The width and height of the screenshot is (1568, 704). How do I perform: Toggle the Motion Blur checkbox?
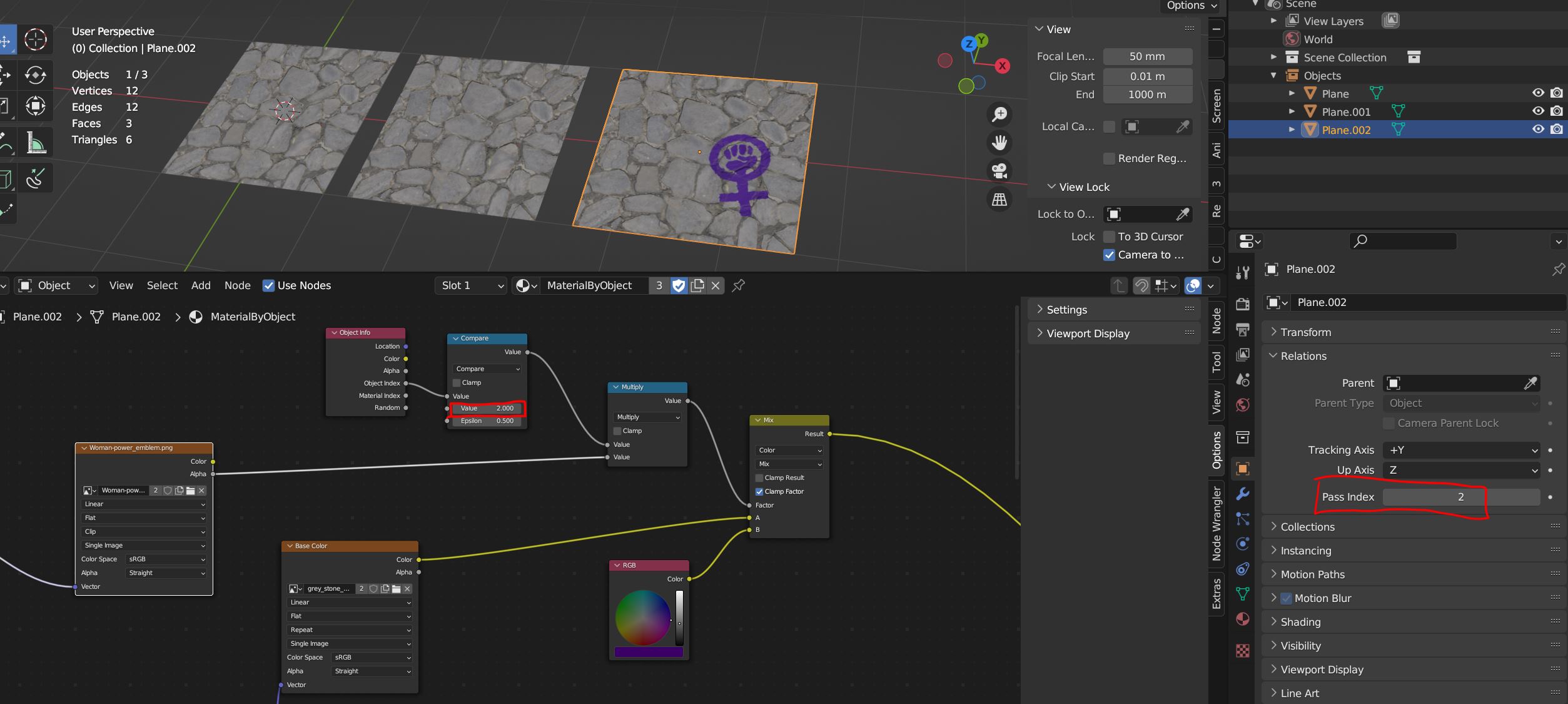[x=1286, y=599]
